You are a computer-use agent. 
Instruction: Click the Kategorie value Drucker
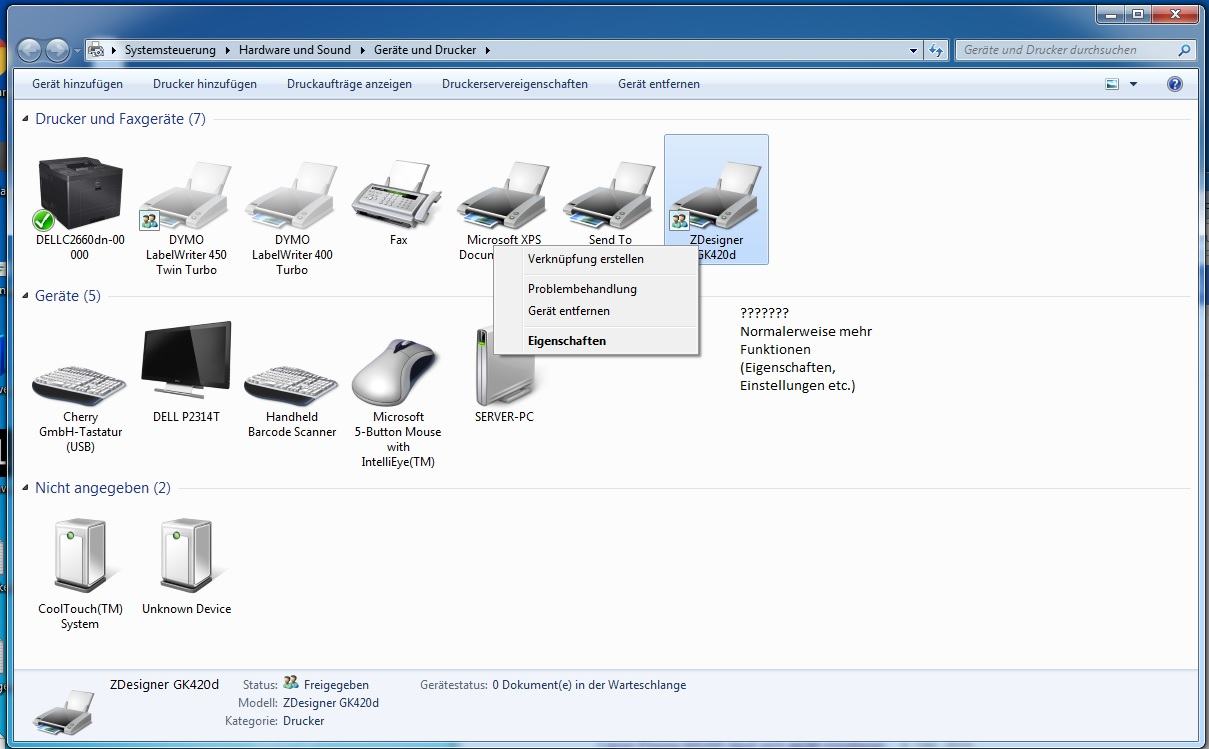click(x=304, y=721)
